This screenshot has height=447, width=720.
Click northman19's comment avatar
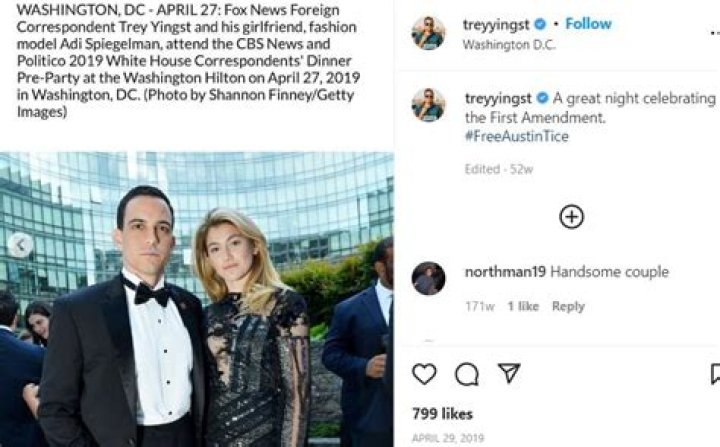428,278
